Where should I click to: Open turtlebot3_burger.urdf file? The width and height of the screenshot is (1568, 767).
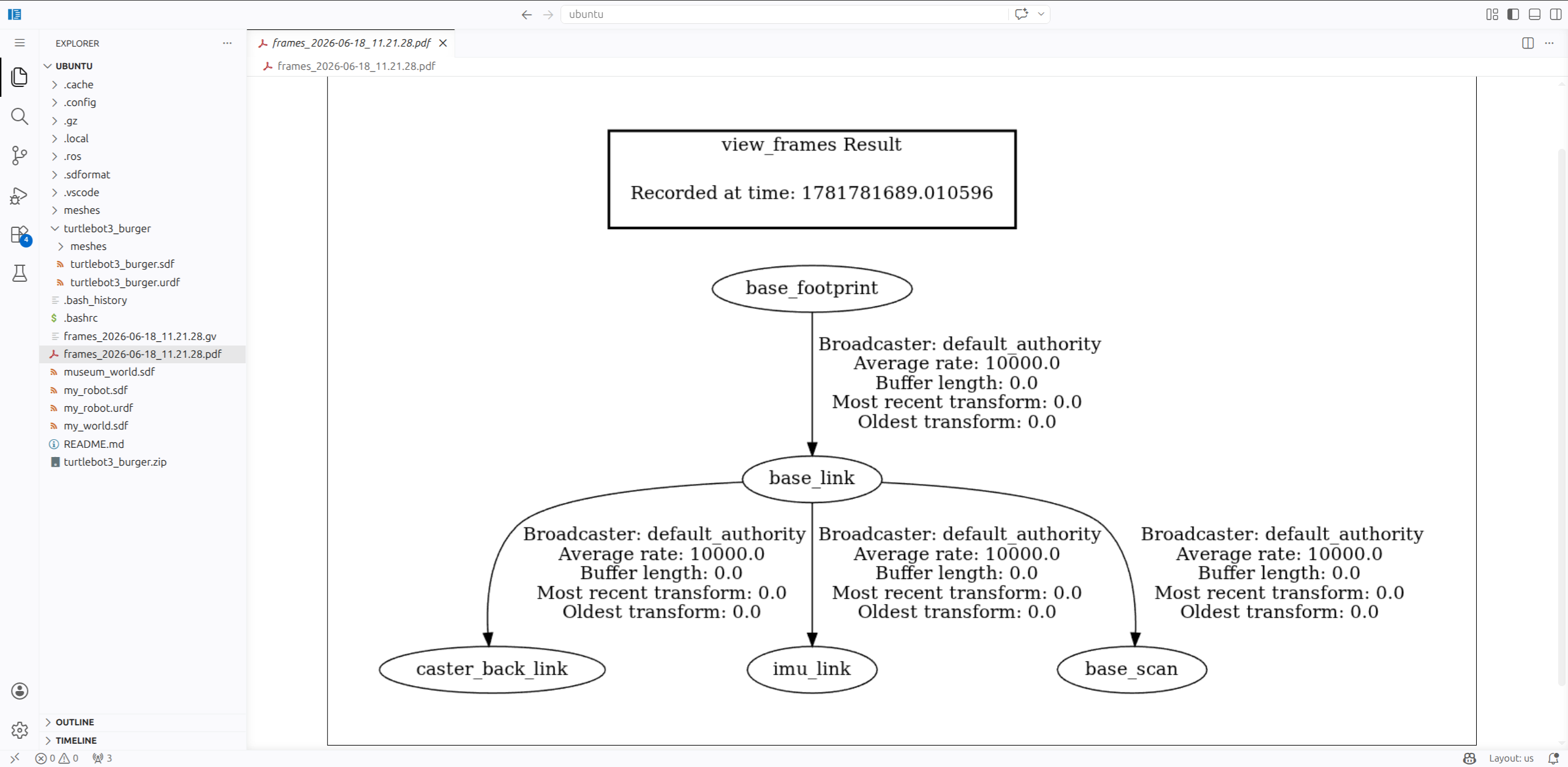pyautogui.click(x=143, y=282)
